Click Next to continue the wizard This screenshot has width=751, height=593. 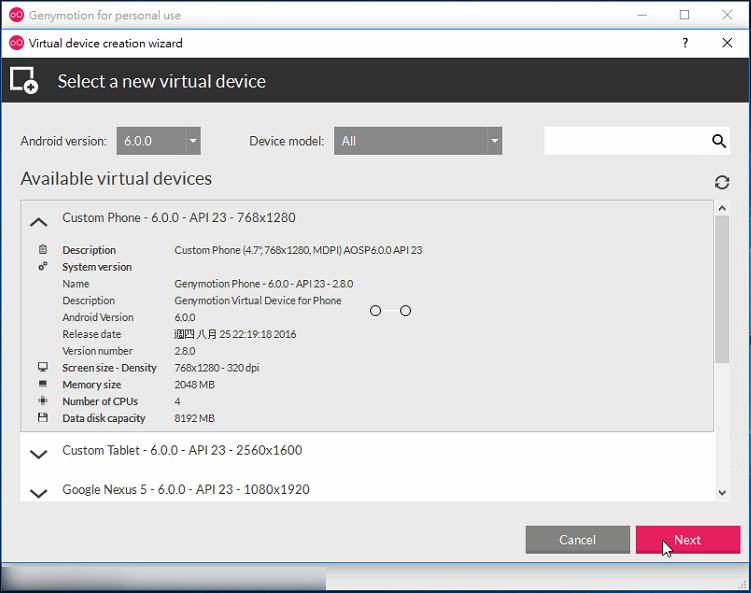pos(688,540)
